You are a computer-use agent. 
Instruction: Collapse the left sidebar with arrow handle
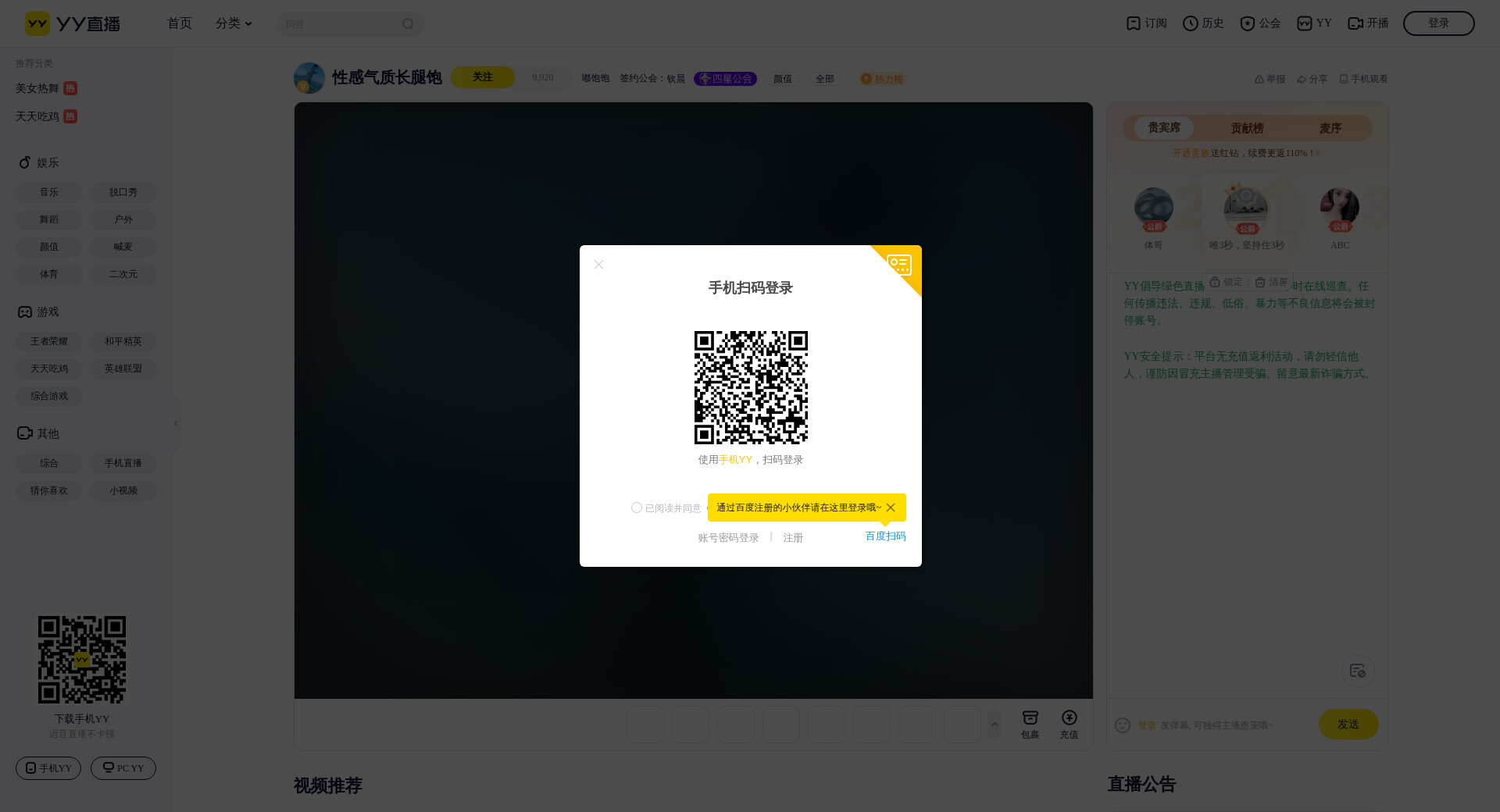point(176,423)
